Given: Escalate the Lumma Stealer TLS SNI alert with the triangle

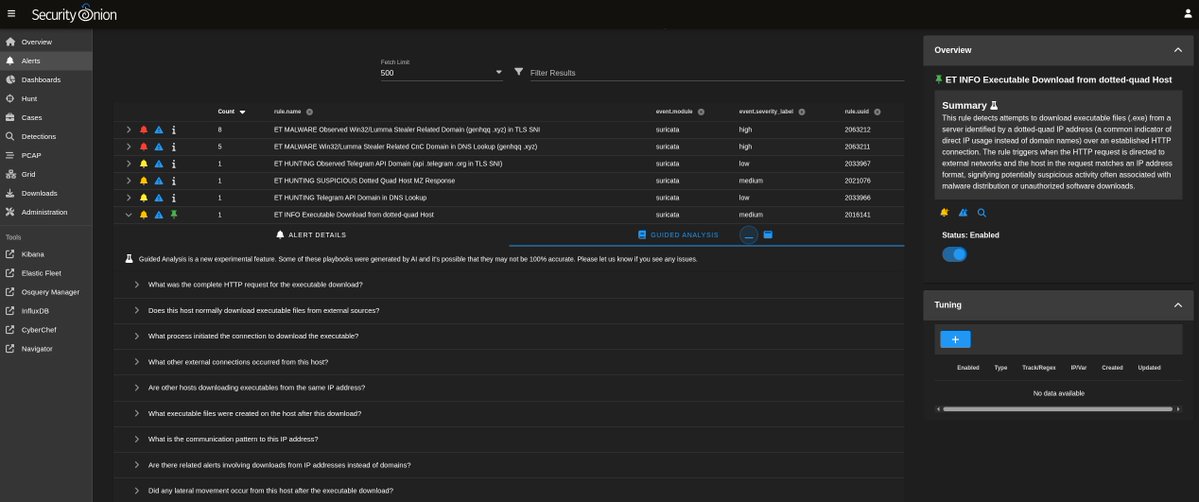Looking at the screenshot, I should point(158,130).
